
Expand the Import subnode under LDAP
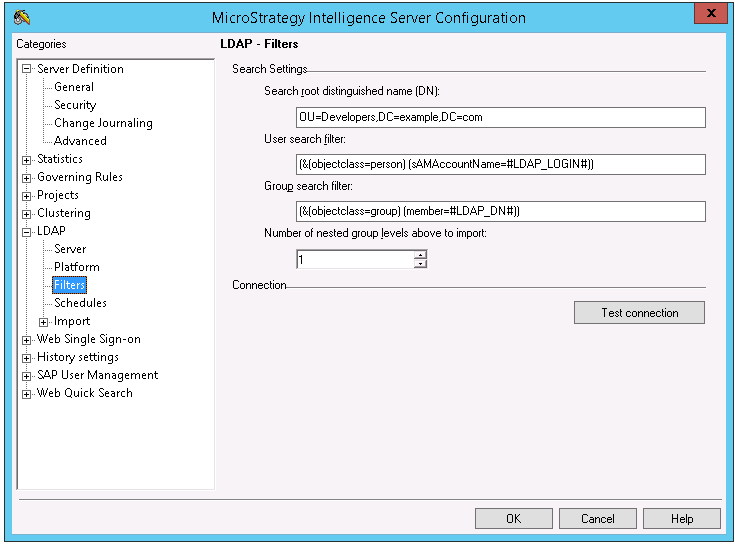[44, 321]
